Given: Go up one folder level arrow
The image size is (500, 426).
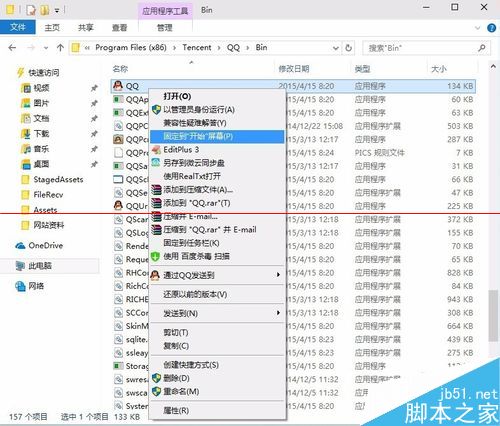Looking at the screenshot, I should pos(60,48).
